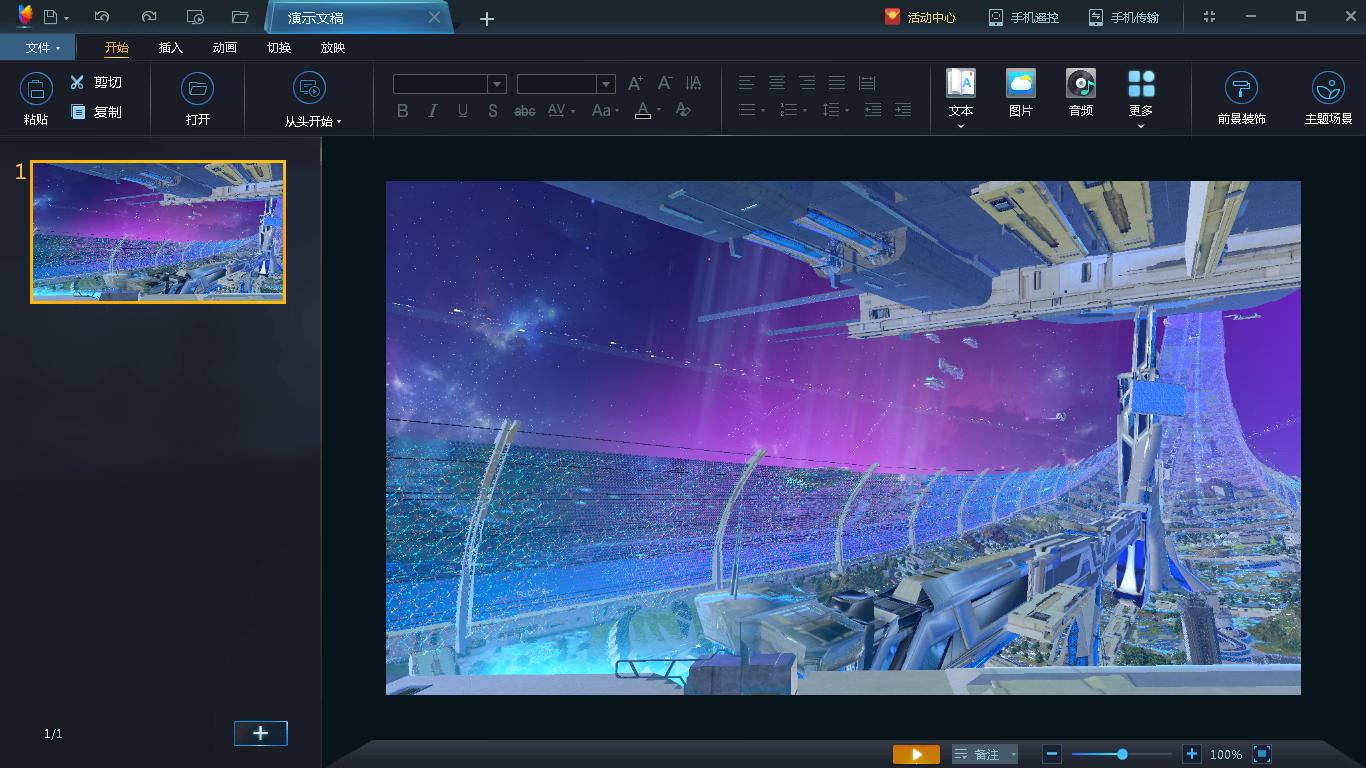Viewport: 1366px width, 768px height.
Task: Add new document tab with plus
Action: [487, 18]
